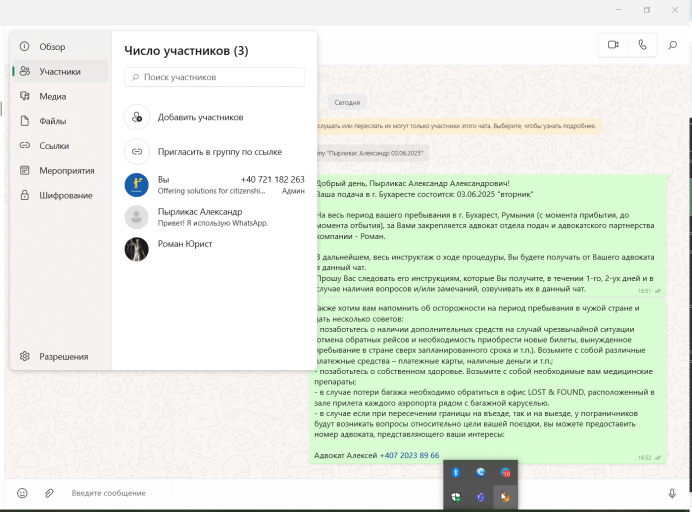The image size is (692, 512).
Task: Click the message sent at 16:51
Action: 490,236
